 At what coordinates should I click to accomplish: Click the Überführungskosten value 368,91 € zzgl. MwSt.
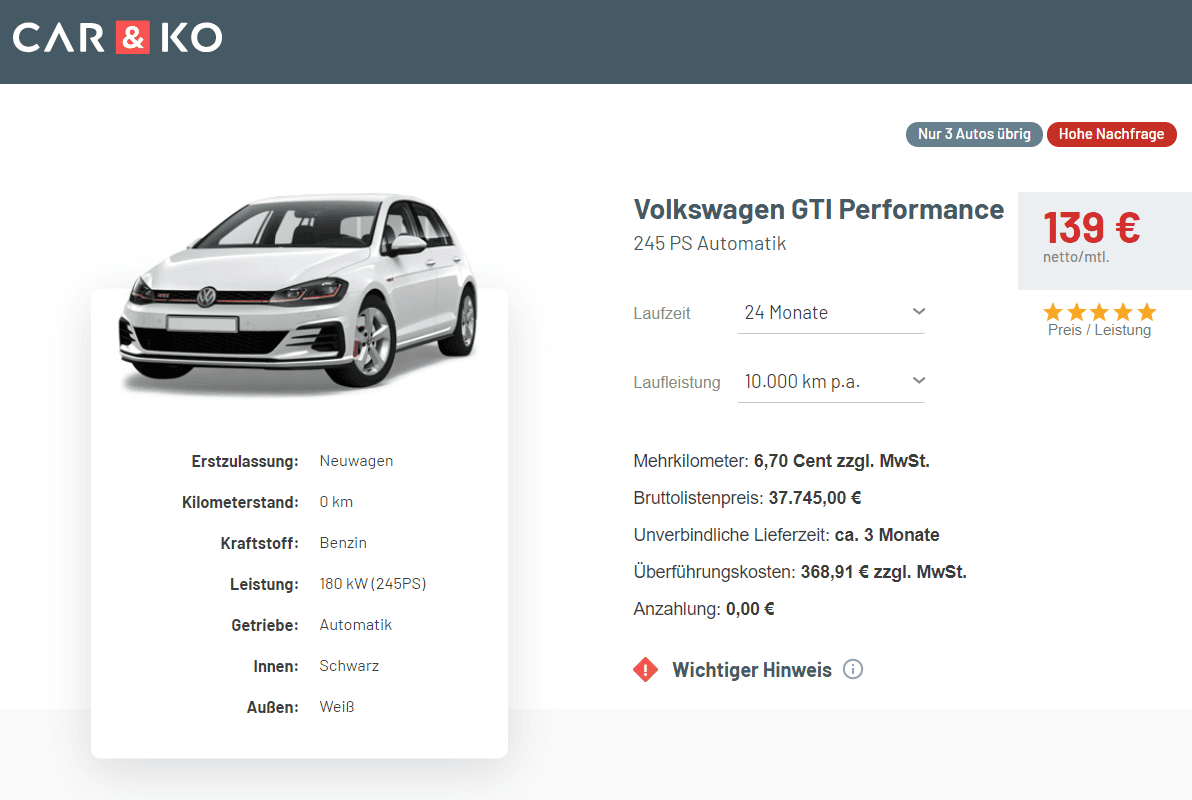883,572
